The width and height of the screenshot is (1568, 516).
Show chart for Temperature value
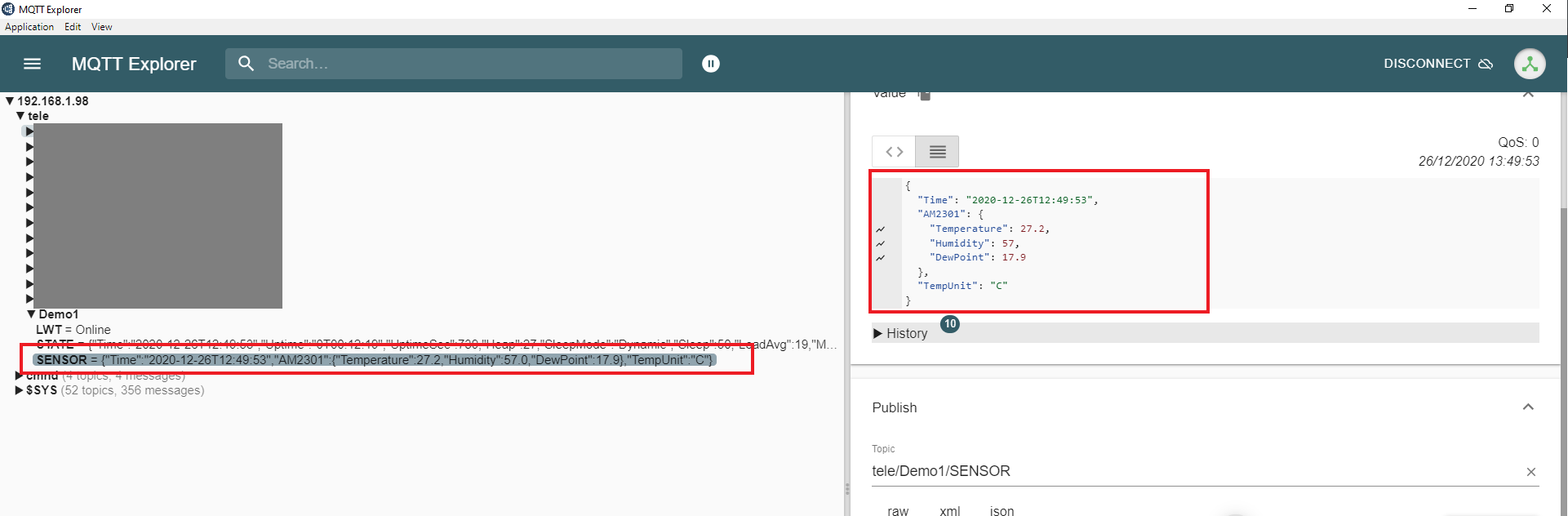881,229
